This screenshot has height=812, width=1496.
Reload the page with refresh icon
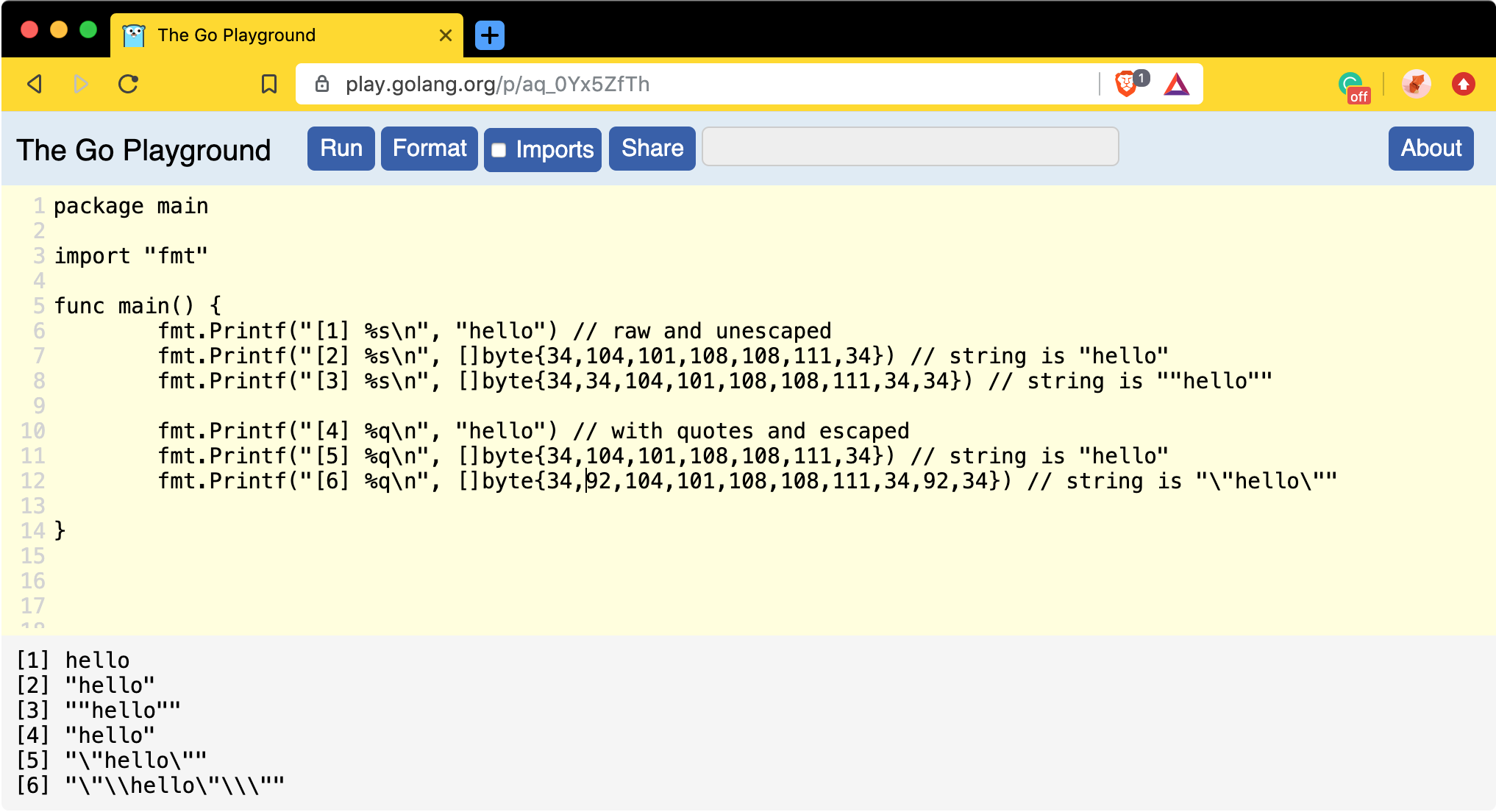129,84
